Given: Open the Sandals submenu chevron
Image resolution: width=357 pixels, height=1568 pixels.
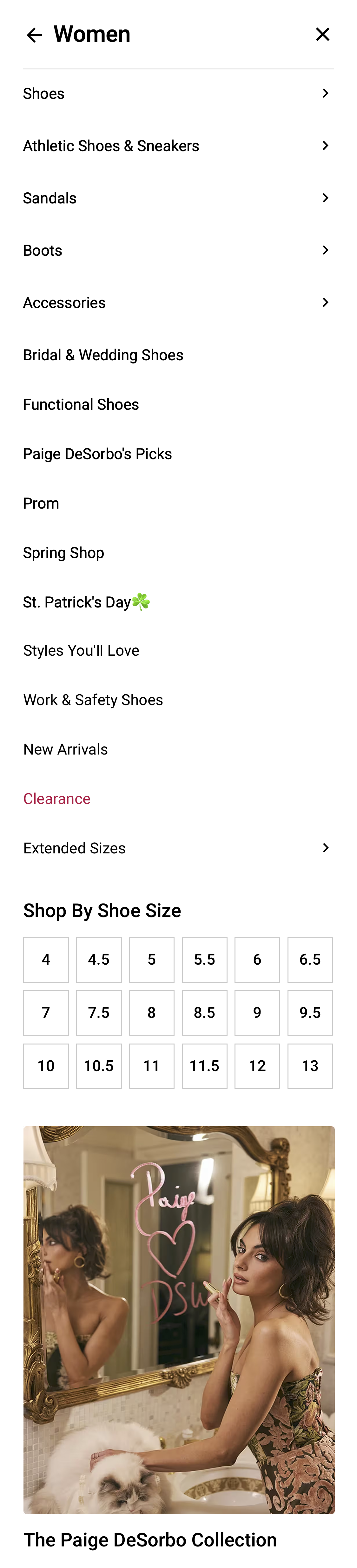Looking at the screenshot, I should coord(325,197).
